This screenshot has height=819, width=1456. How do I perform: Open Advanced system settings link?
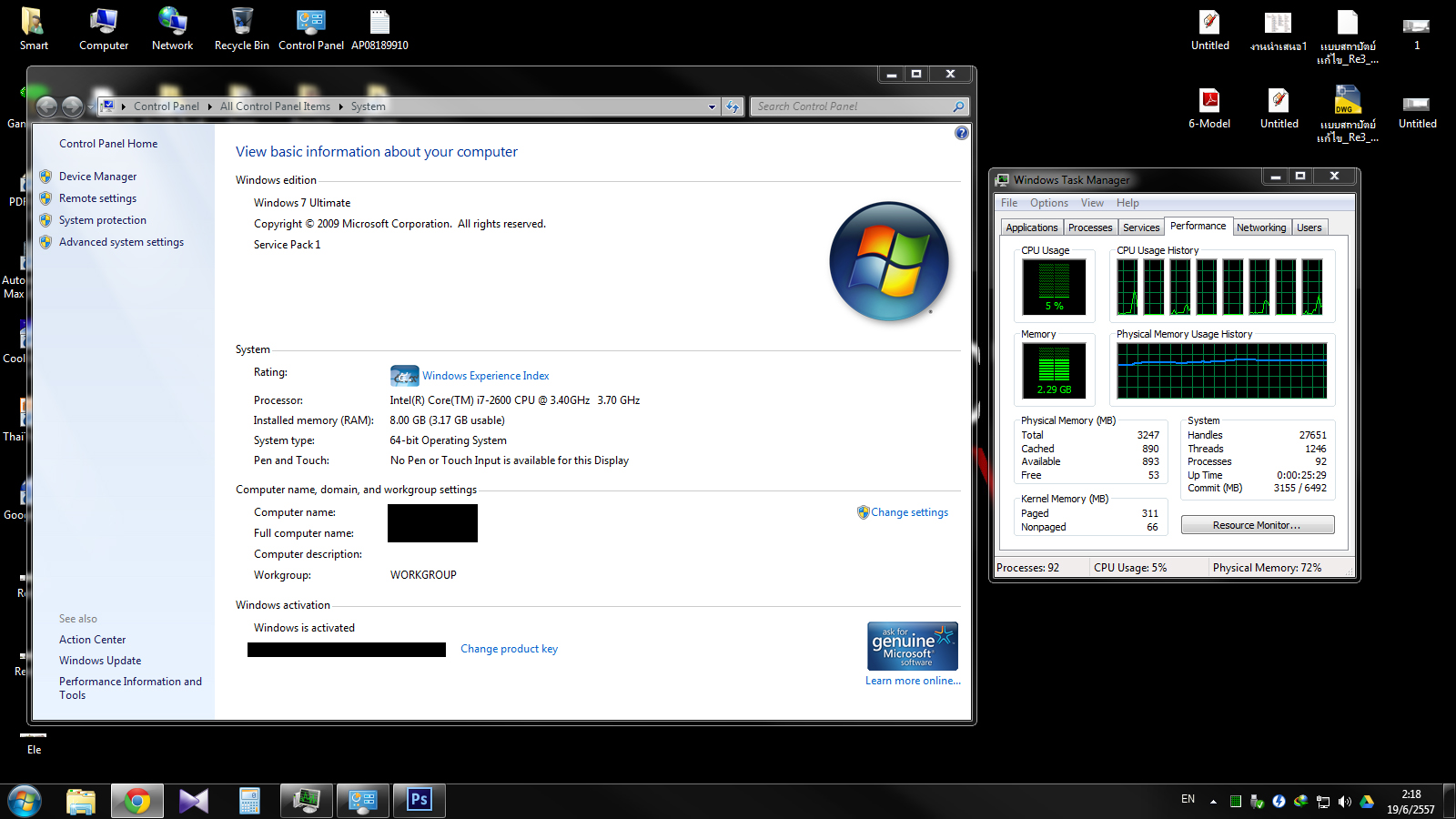pyautogui.click(x=121, y=242)
